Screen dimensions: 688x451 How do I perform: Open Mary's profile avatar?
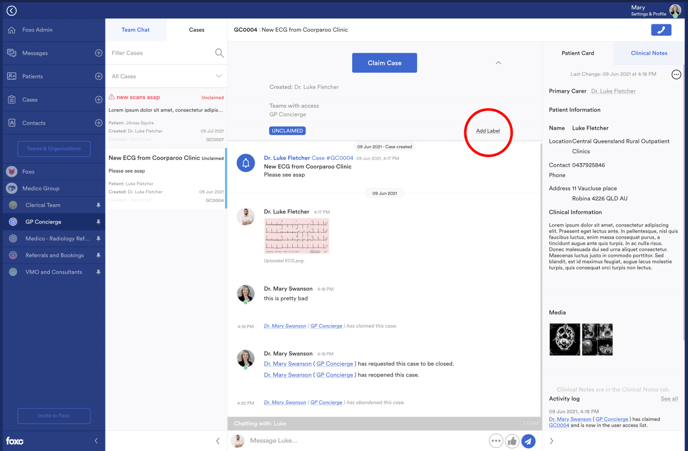675,11
